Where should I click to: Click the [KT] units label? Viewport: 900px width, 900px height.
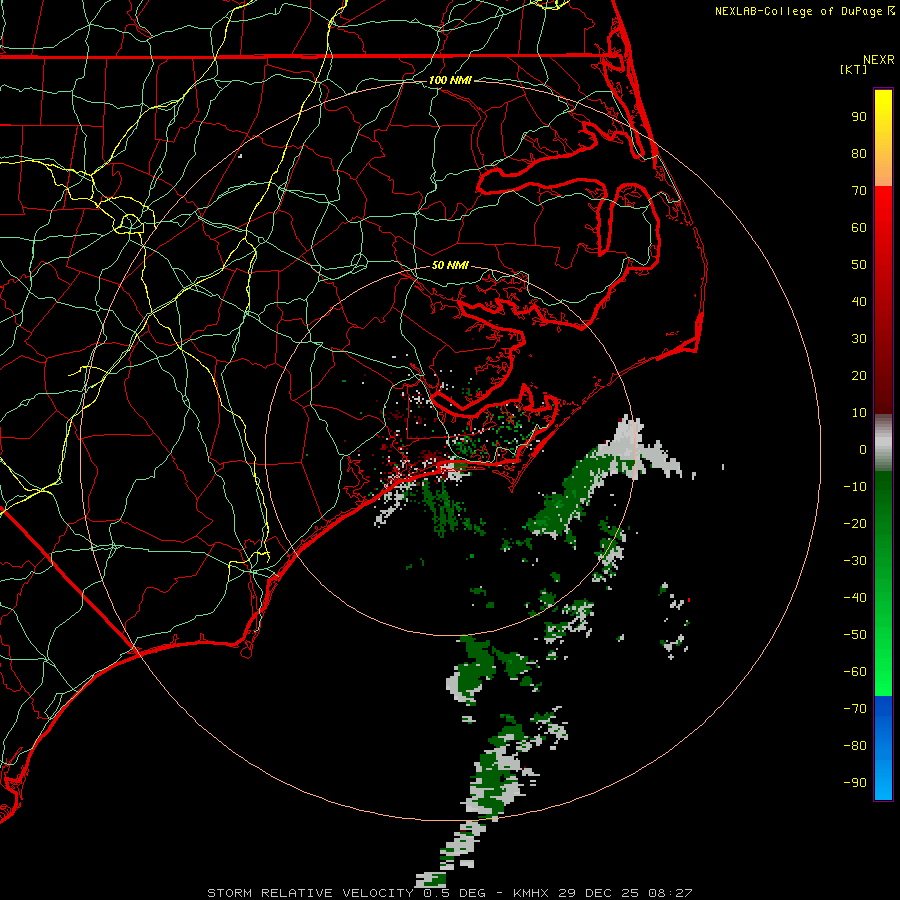[x=853, y=69]
